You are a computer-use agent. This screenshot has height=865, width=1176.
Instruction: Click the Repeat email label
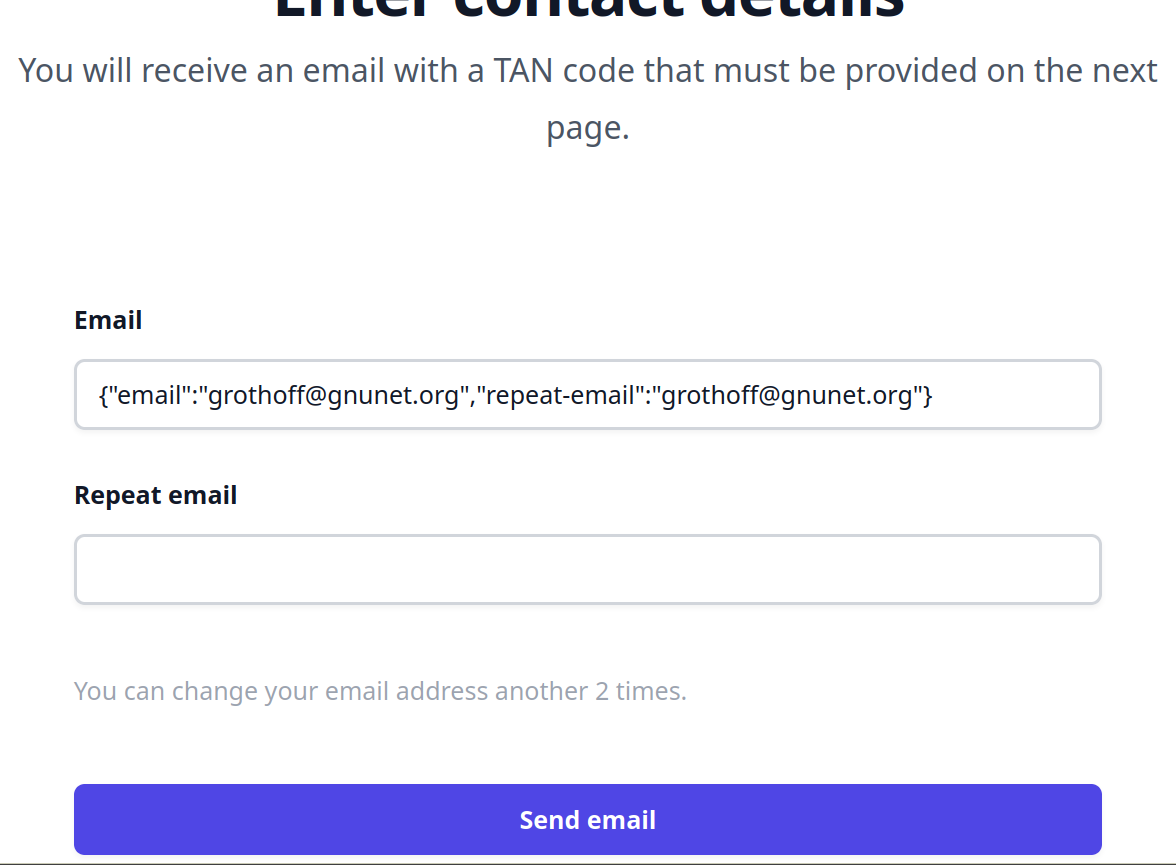coord(155,495)
